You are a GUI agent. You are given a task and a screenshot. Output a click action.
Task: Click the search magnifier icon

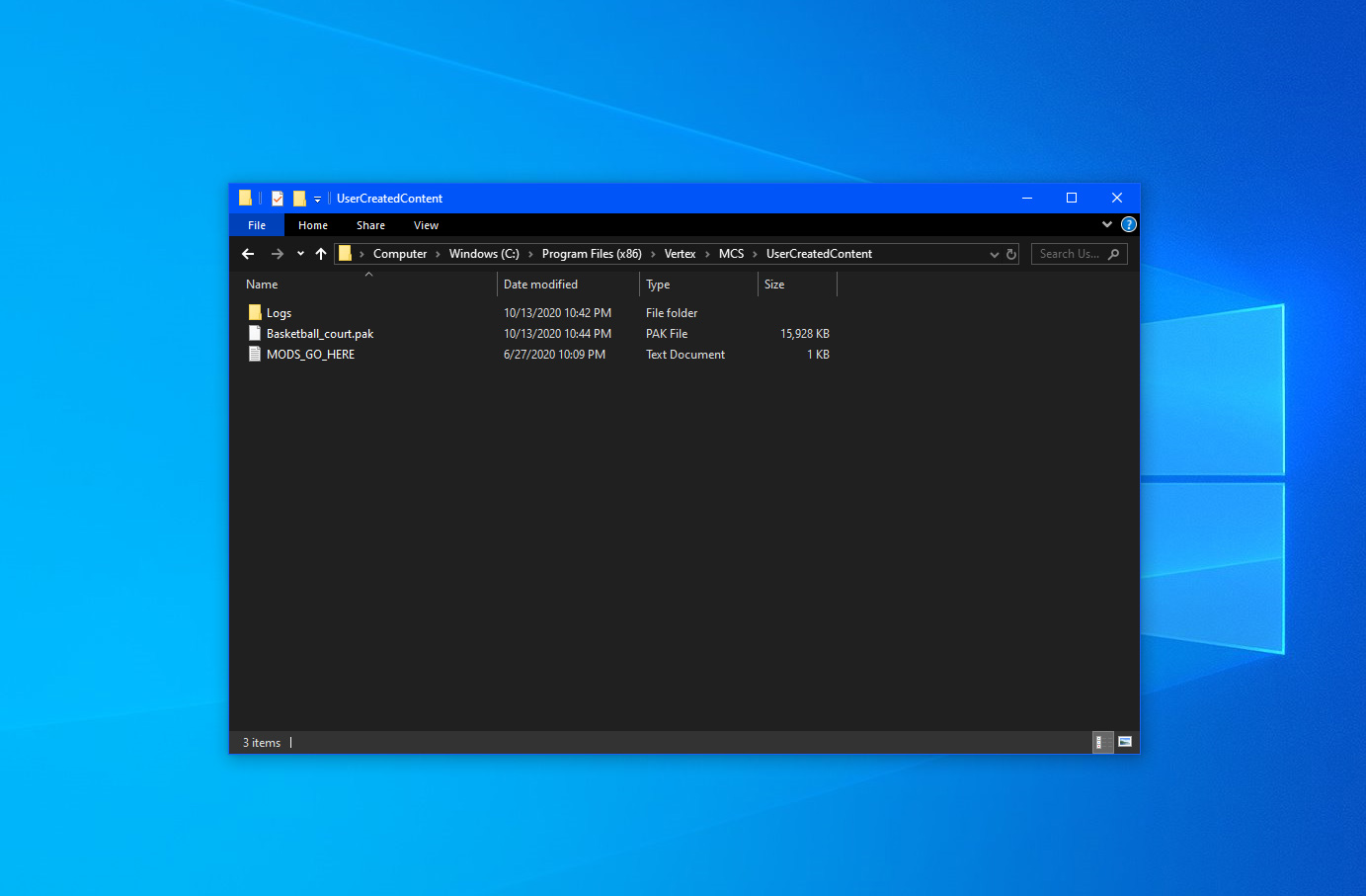click(x=1114, y=254)
